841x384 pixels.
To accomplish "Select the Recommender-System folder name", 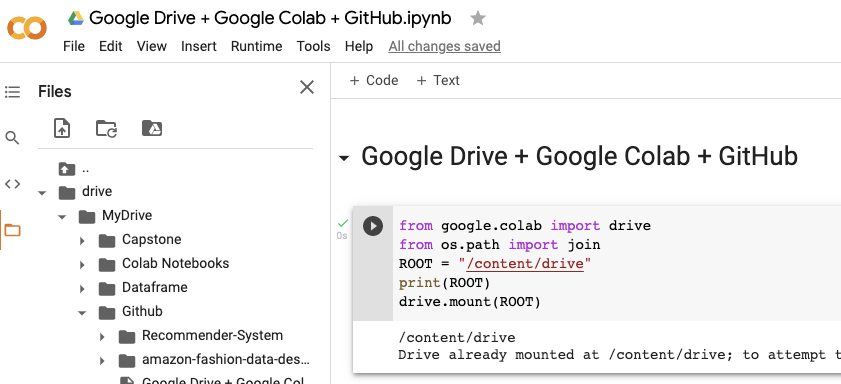I will click(212, 336).
